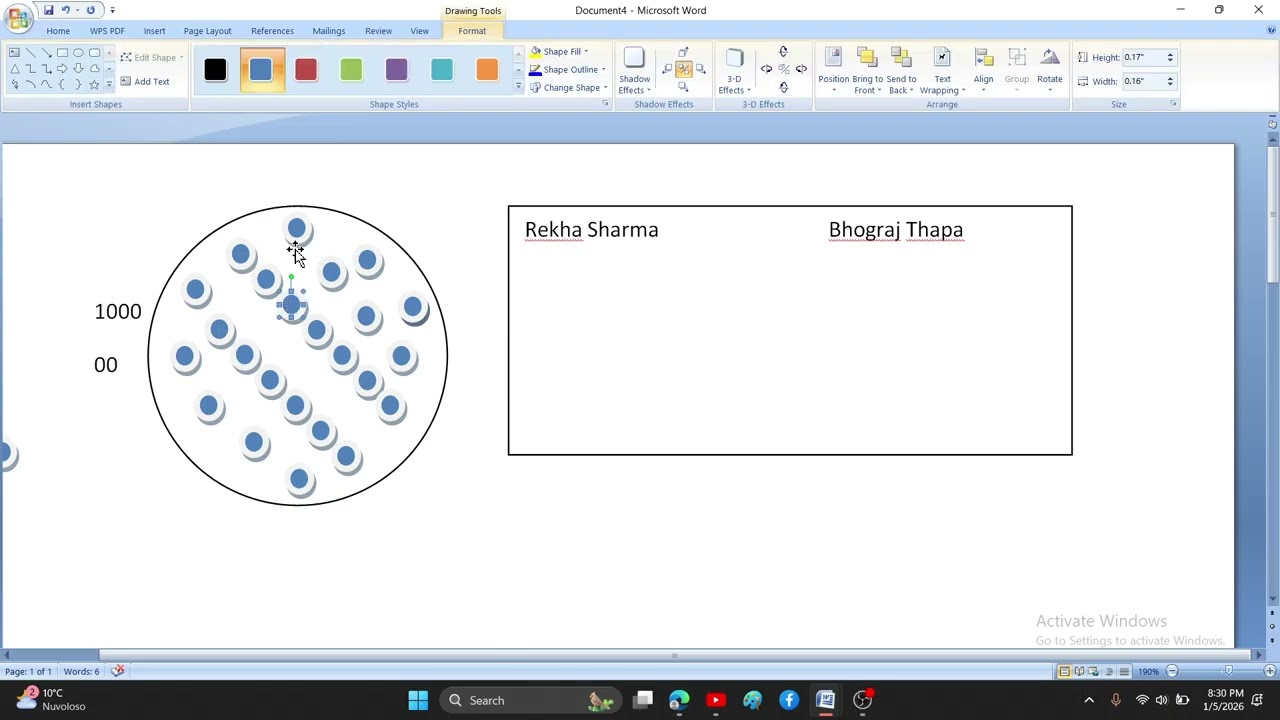Open Position dropdown in Arrange group
The image size is (1280, 720).
point(833,70)
